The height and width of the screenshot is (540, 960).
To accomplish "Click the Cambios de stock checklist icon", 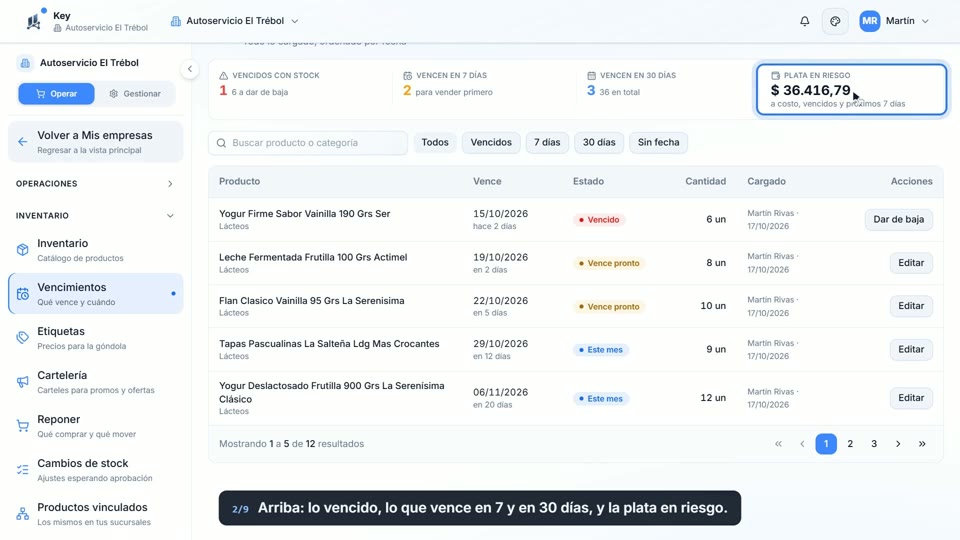I will [23, 470].
